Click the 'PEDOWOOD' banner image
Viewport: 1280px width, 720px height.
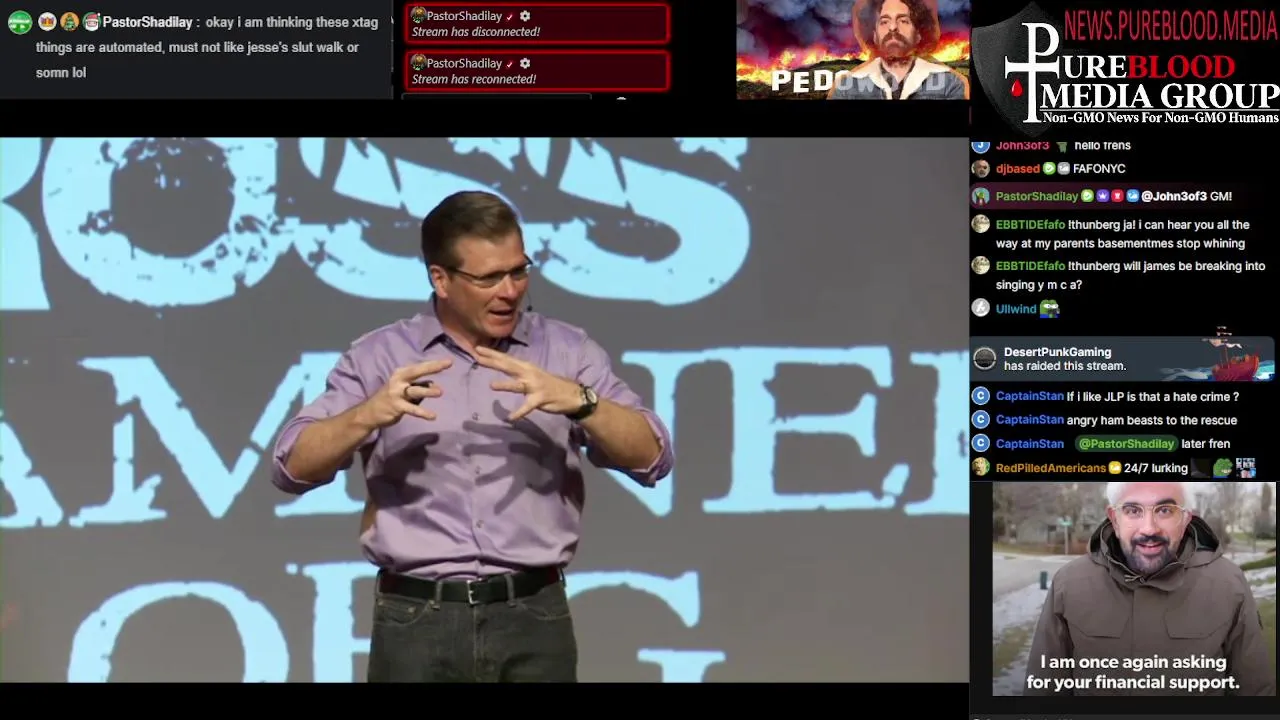click(853, 50)
